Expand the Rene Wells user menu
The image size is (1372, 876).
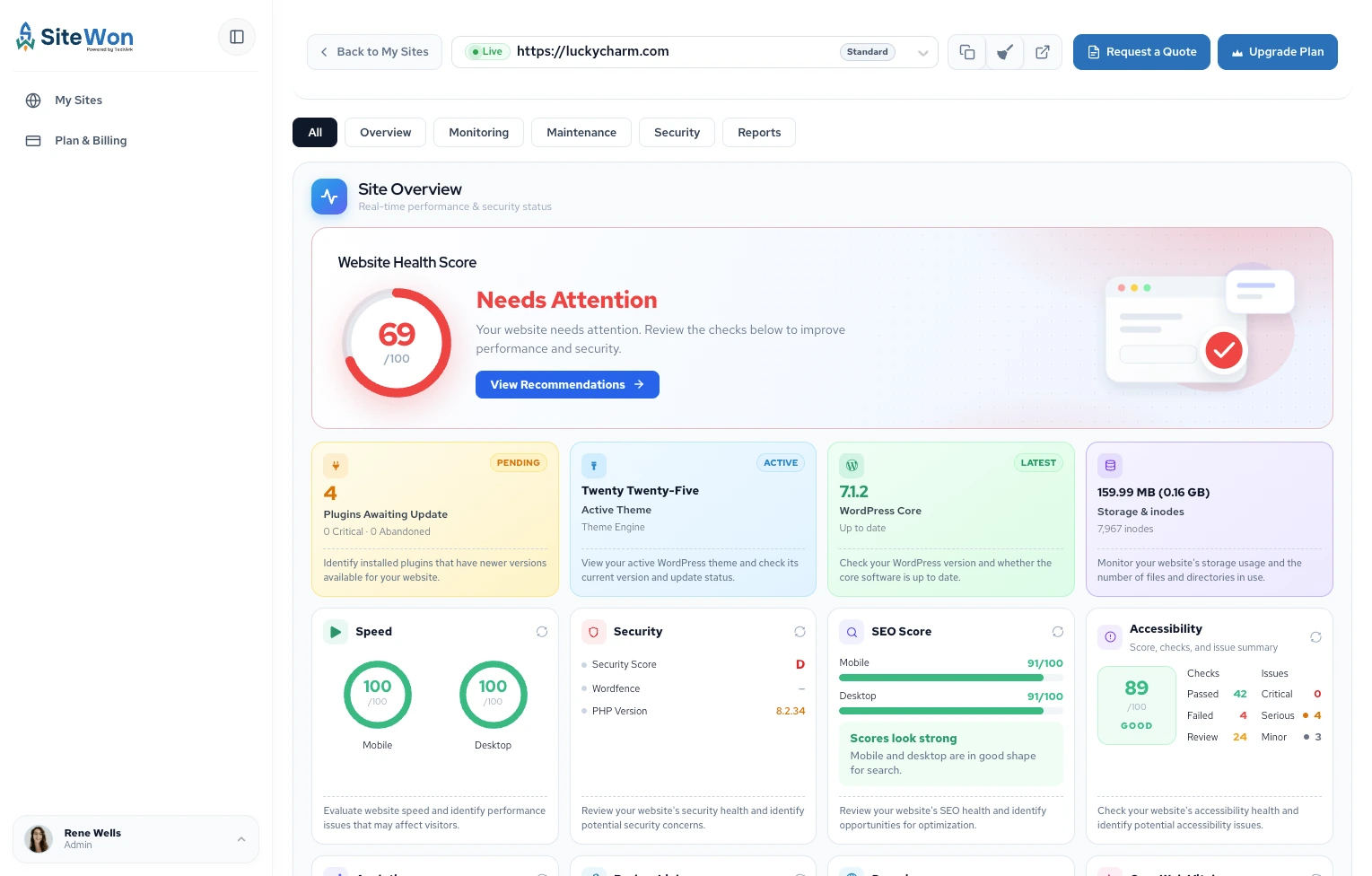[241, 839]
